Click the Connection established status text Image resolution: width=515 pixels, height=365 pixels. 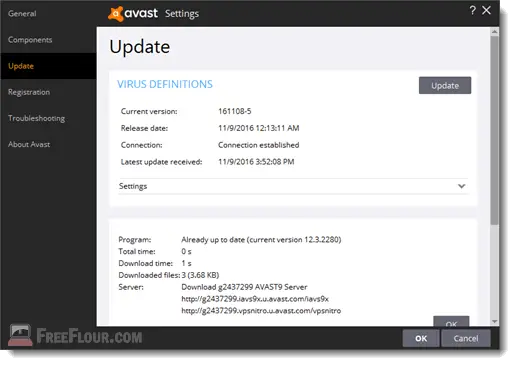(x=259, y=145)
